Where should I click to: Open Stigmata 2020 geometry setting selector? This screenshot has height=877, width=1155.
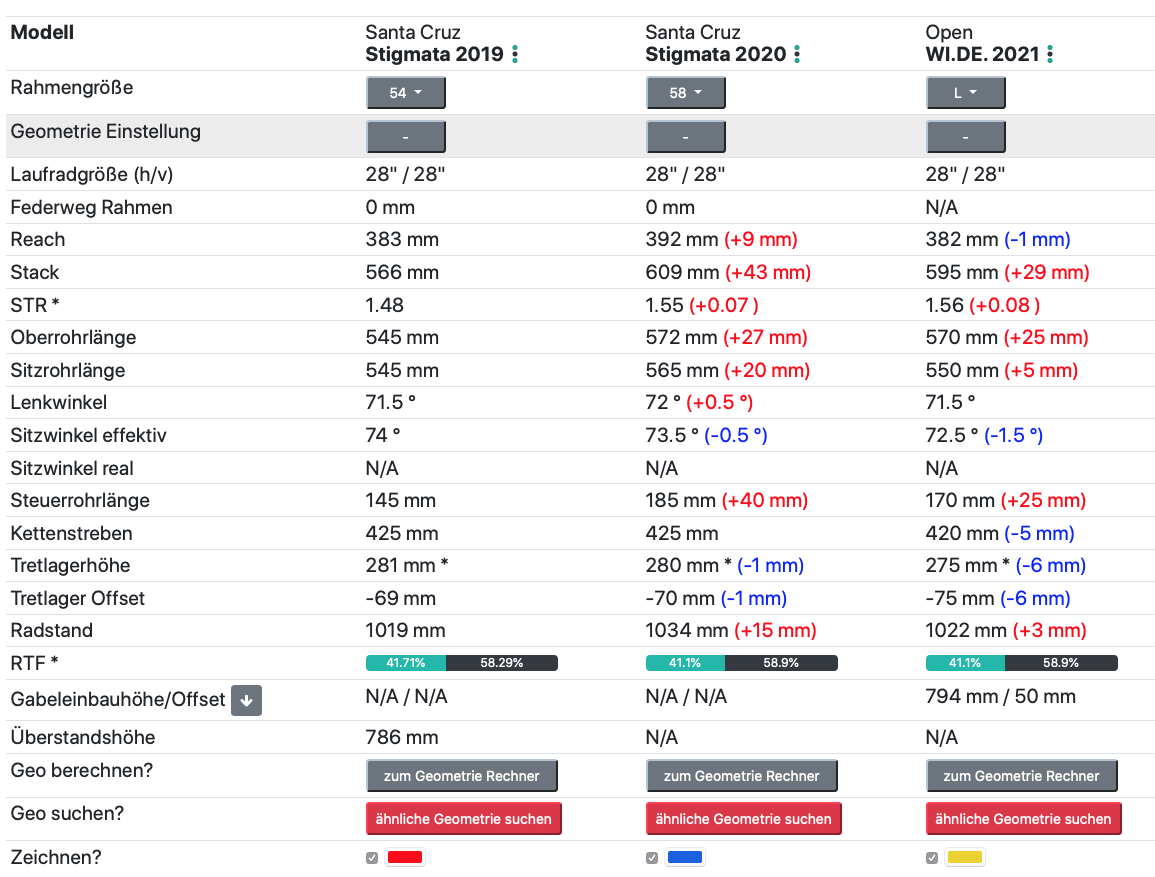(685, 136)
